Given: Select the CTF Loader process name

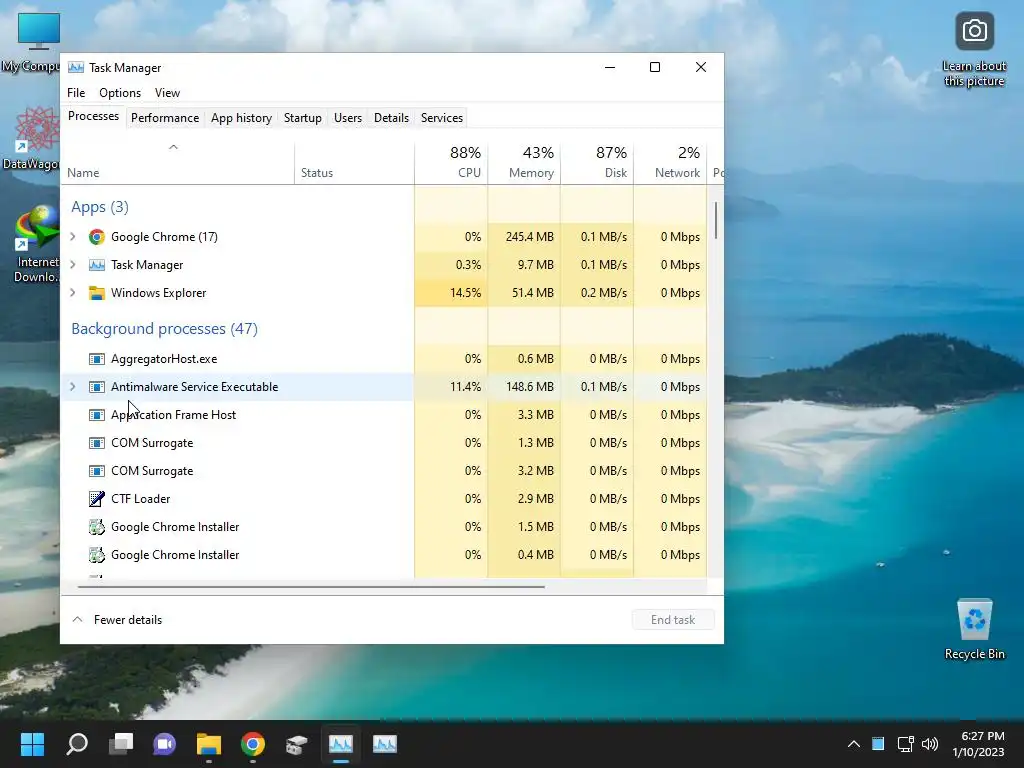Looking at the screenshot, I should pos(140,499).
